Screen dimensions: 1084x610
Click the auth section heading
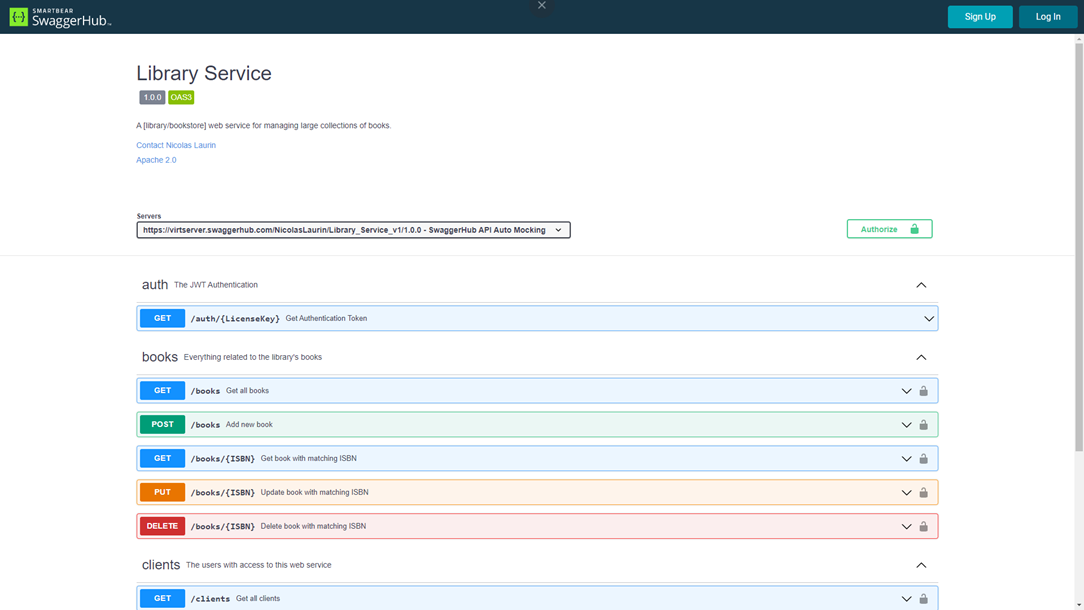[x=155, y=285]
